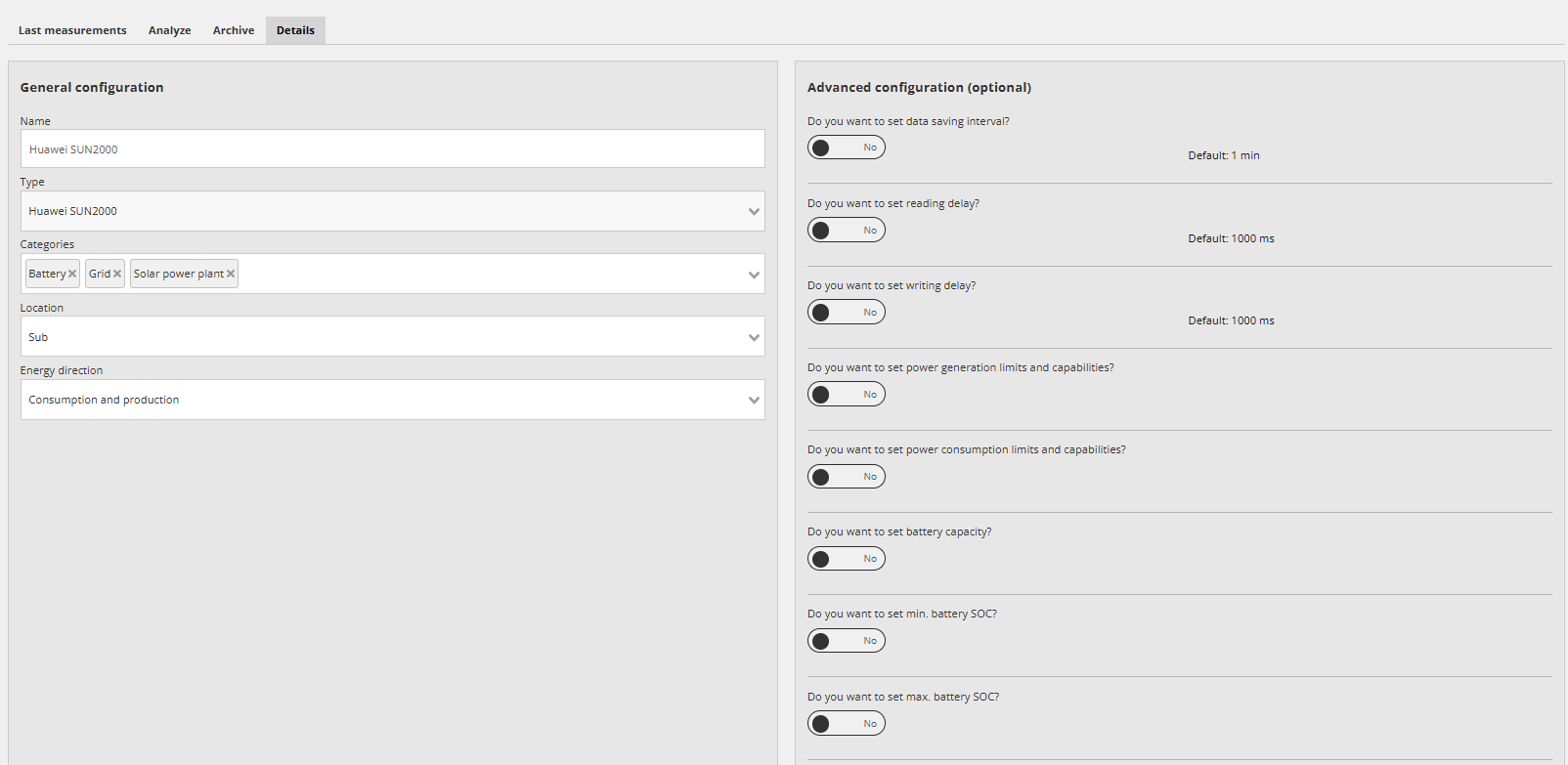Image resolution: width=1568 pixels, height=765 pixels.
Task: Enable the battery capacity setting
Action: (x=846, y=559)
